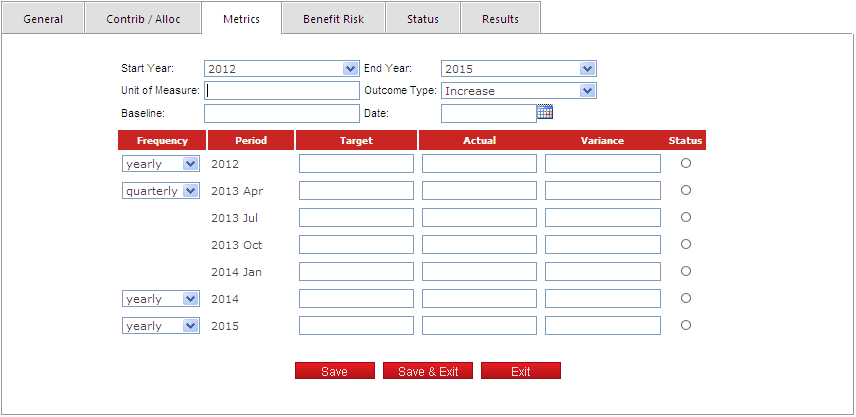Open the frequency dropdown for 2012 row
The image size is (856, 417).
pyautogui.click(x=161, y=164)
